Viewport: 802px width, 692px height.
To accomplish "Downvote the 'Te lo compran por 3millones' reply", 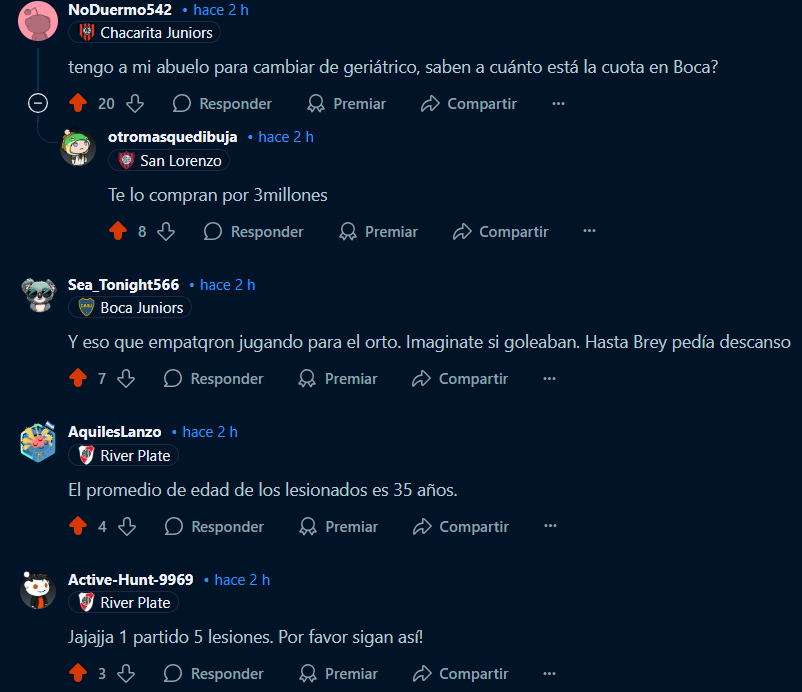I will (x=166, y=231).
